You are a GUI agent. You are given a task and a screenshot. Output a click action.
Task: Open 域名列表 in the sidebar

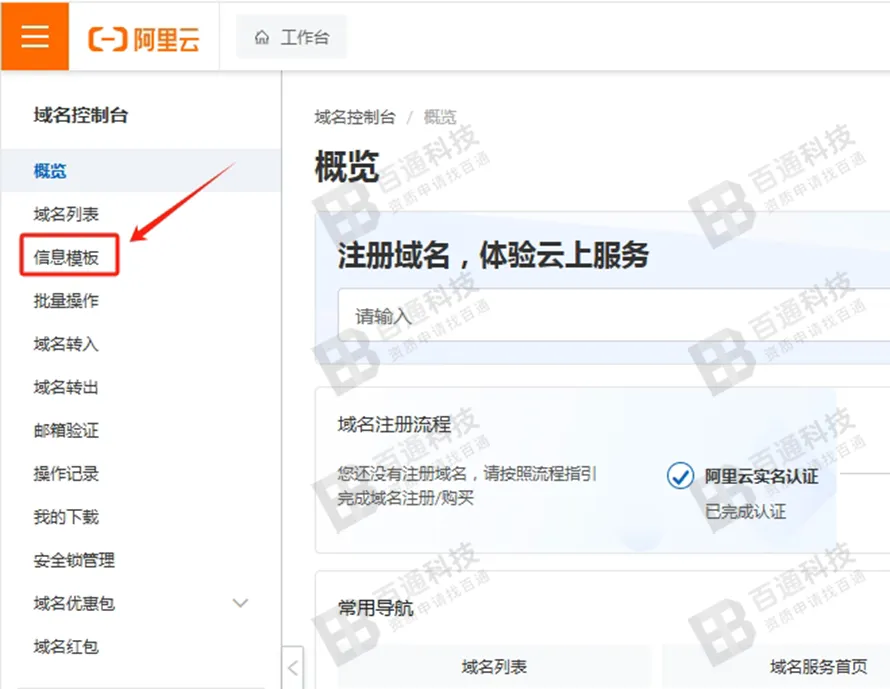(66, 214)
